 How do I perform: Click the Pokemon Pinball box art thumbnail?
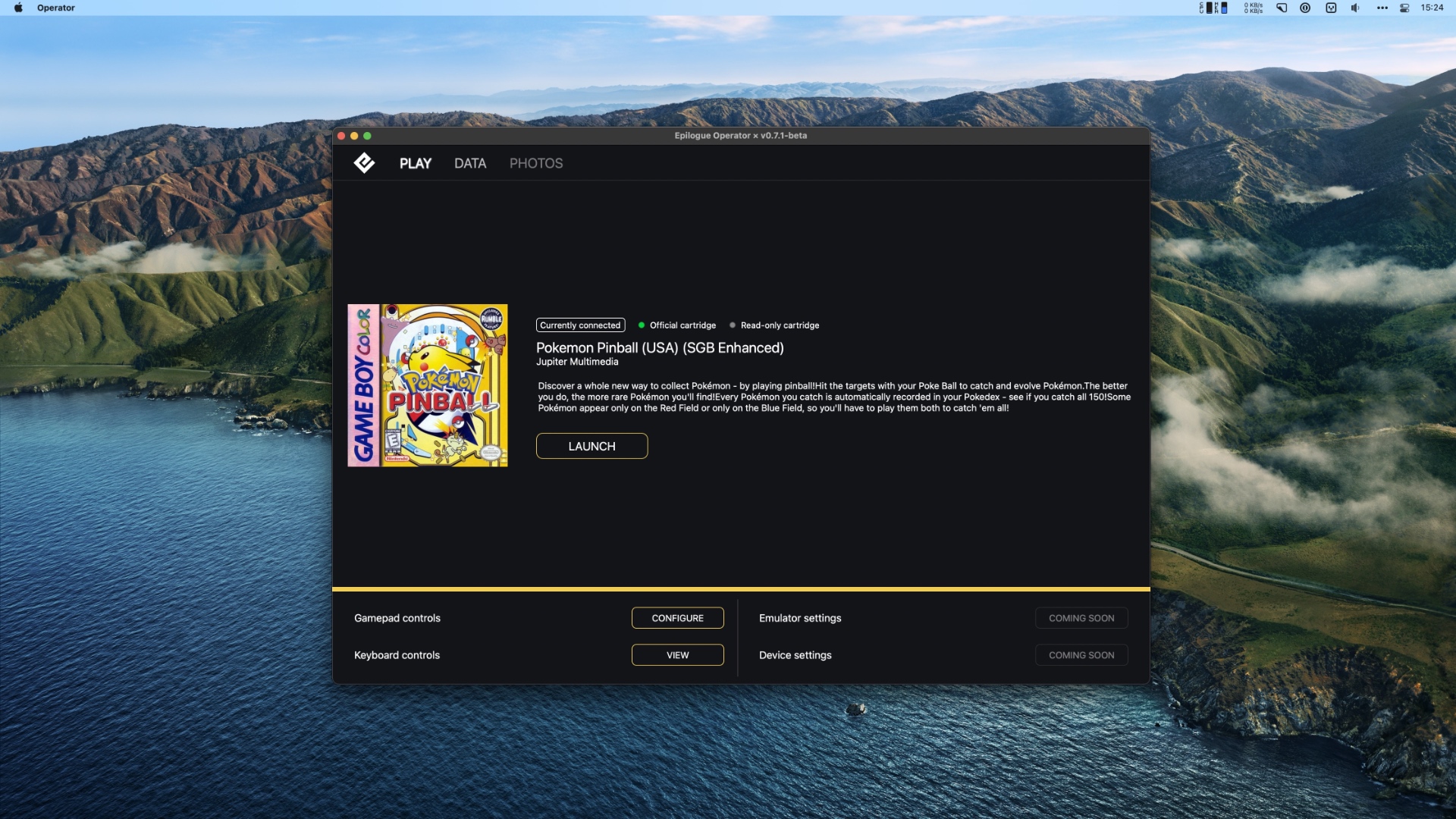(x=428, y=385)
